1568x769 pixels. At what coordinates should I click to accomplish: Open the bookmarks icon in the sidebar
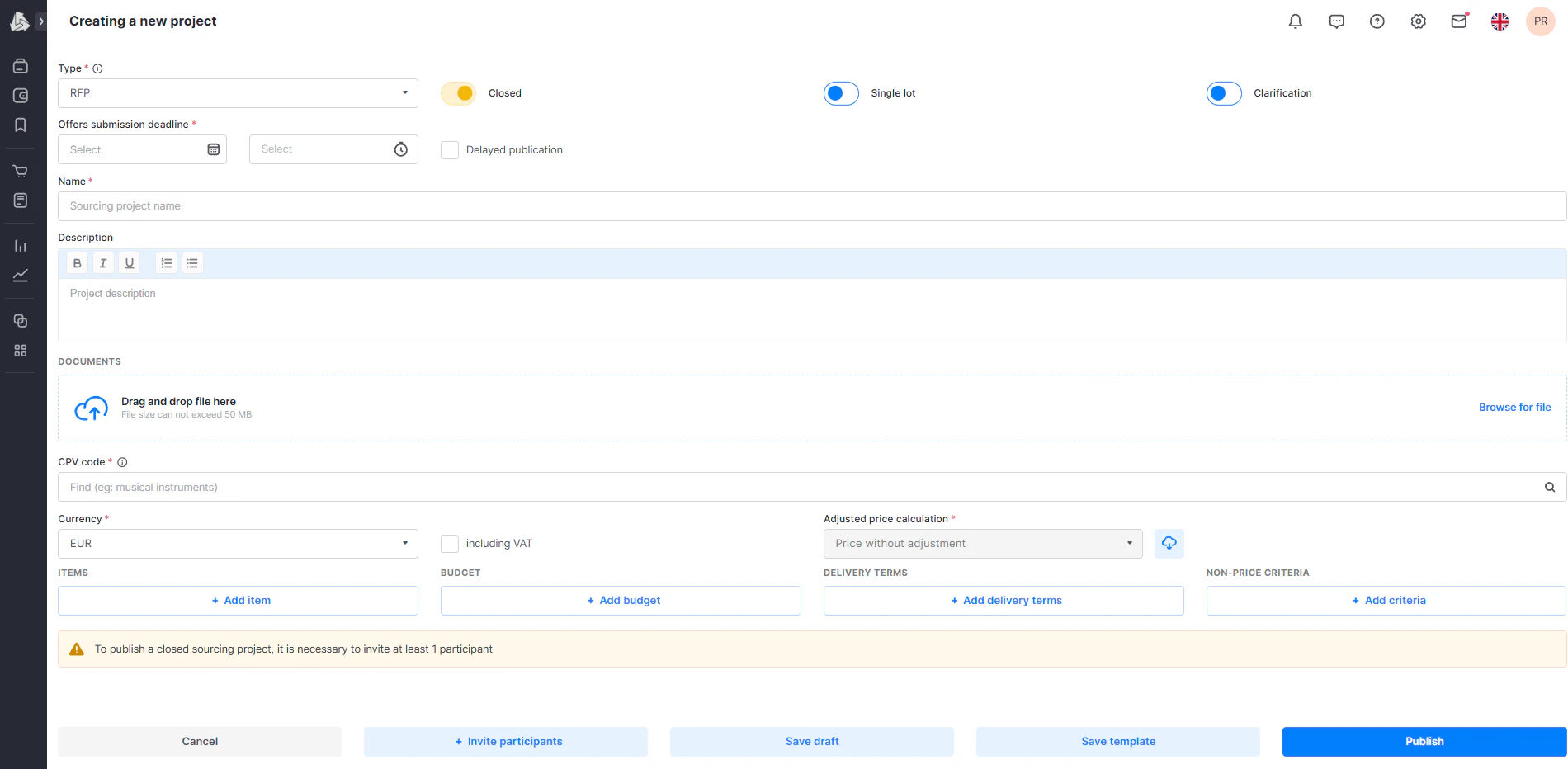point(21,125)
